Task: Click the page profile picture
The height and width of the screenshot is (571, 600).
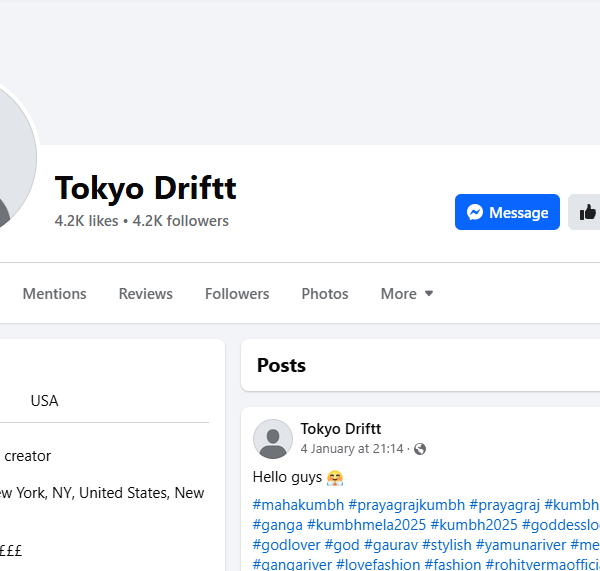Action: (15, 157)
